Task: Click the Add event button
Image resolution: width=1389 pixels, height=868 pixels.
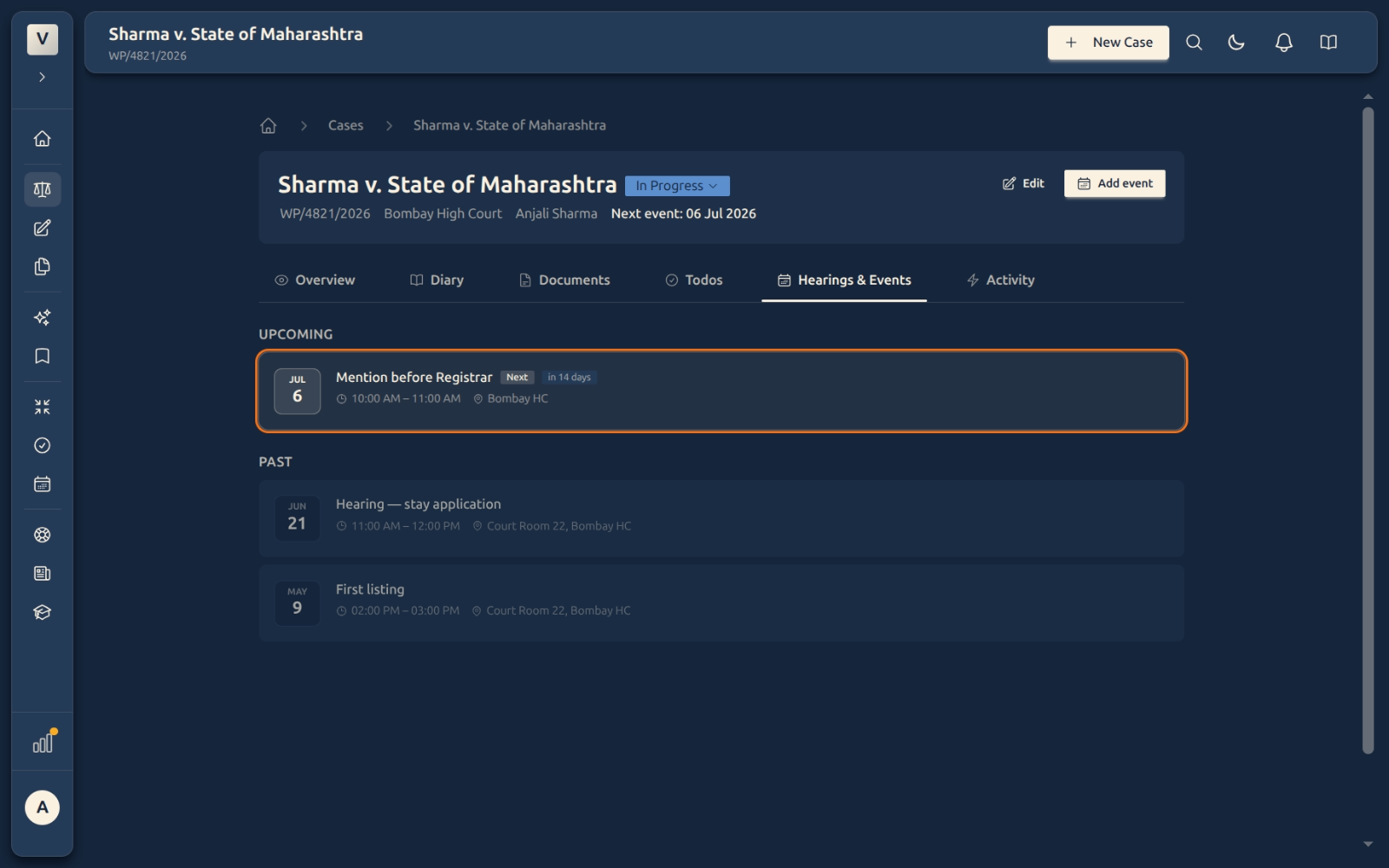Action: tap(1115, 183)
